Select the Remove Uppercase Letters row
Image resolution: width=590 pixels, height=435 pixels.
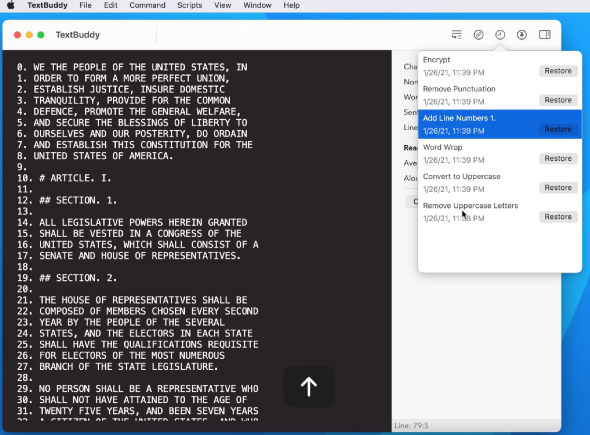500,212
